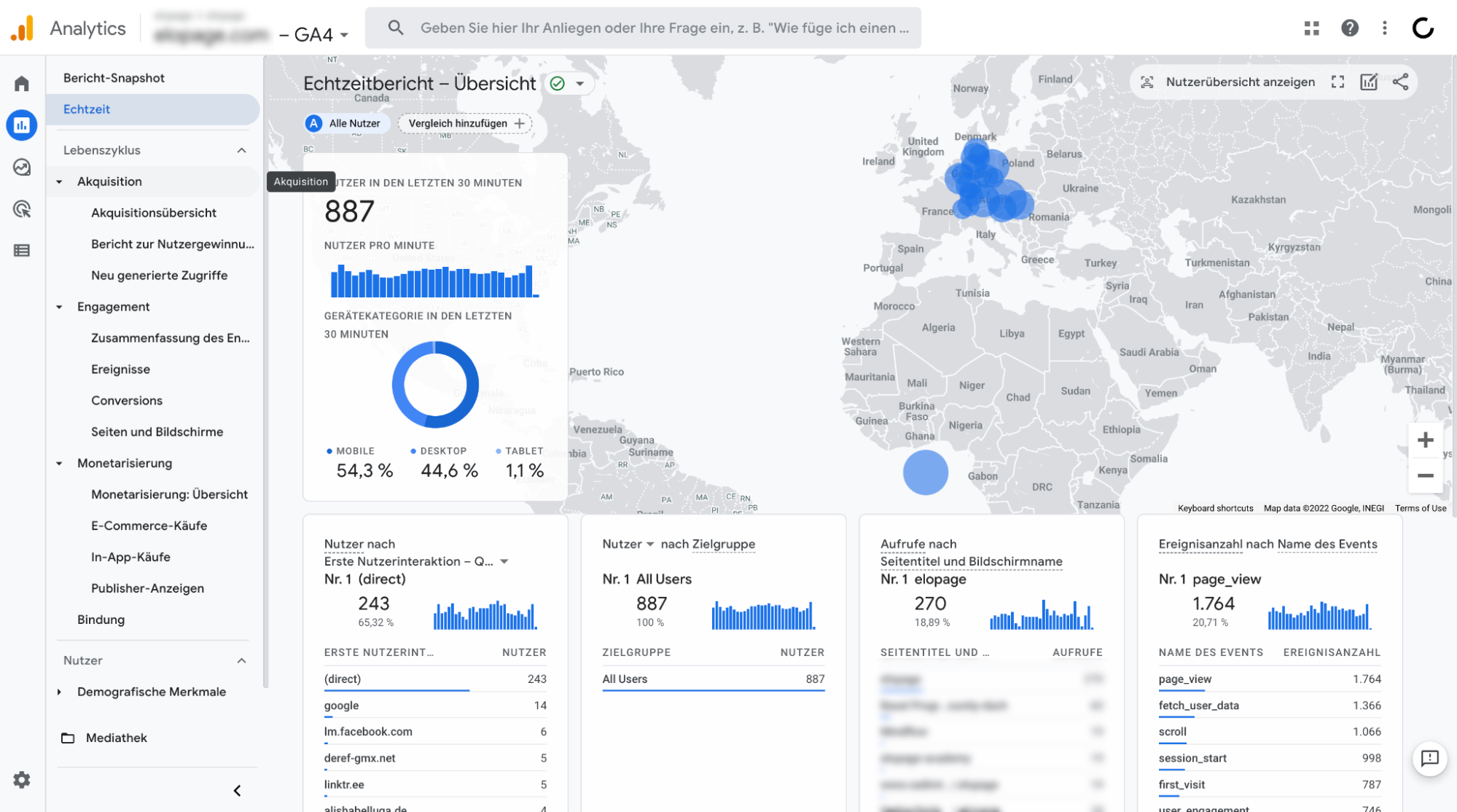Image resolution: width=1457 pixels, height=812 pixels.
Task: Open the Advertising icon in left rail
Action: 22,209
